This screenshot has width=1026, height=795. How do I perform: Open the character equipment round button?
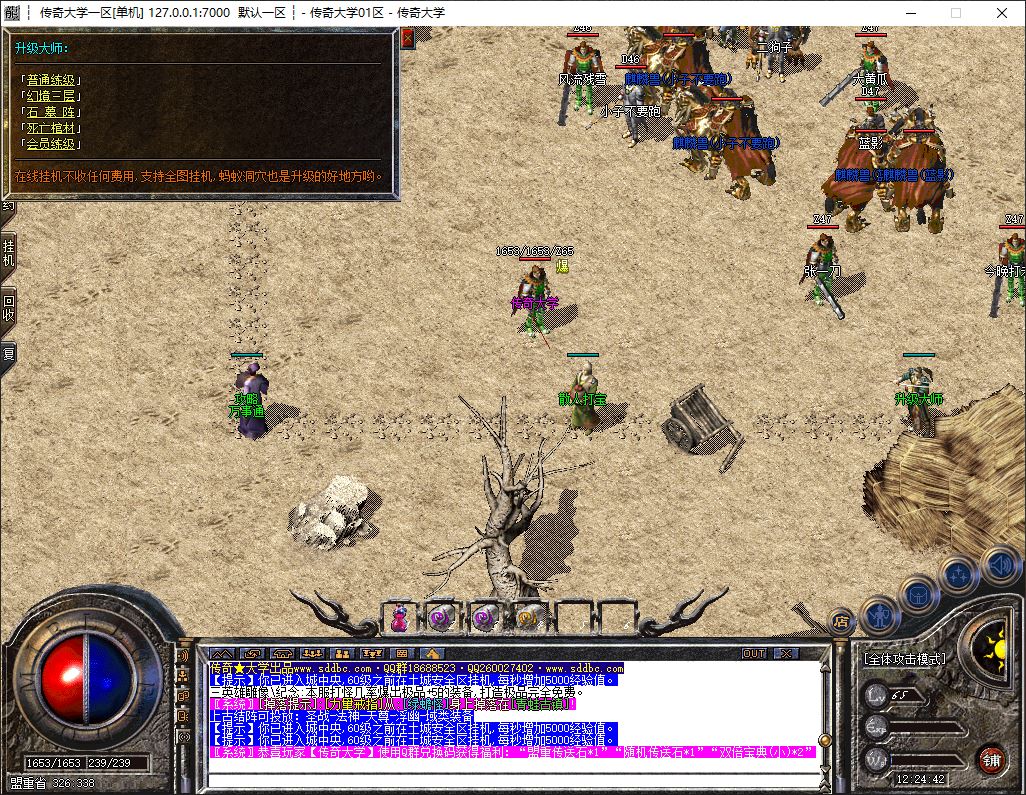[879, 616]
